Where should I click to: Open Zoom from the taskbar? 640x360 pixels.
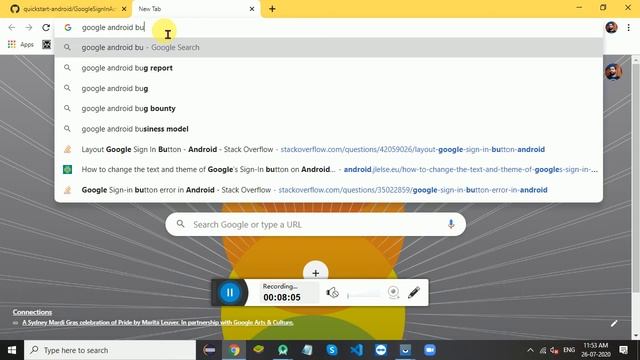[x=430, y=350]
